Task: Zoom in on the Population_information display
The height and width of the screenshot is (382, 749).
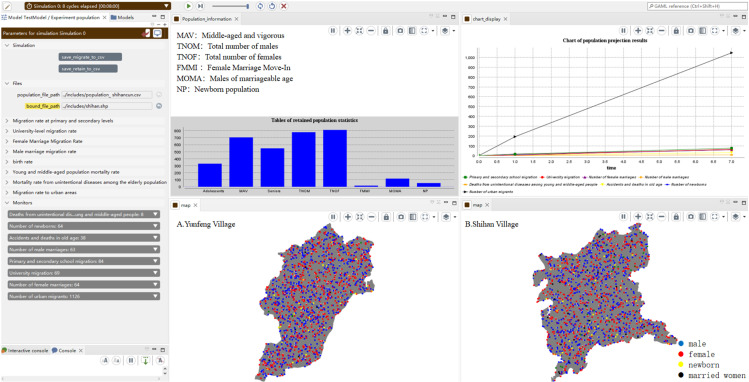Action: (x=347, y=31)
